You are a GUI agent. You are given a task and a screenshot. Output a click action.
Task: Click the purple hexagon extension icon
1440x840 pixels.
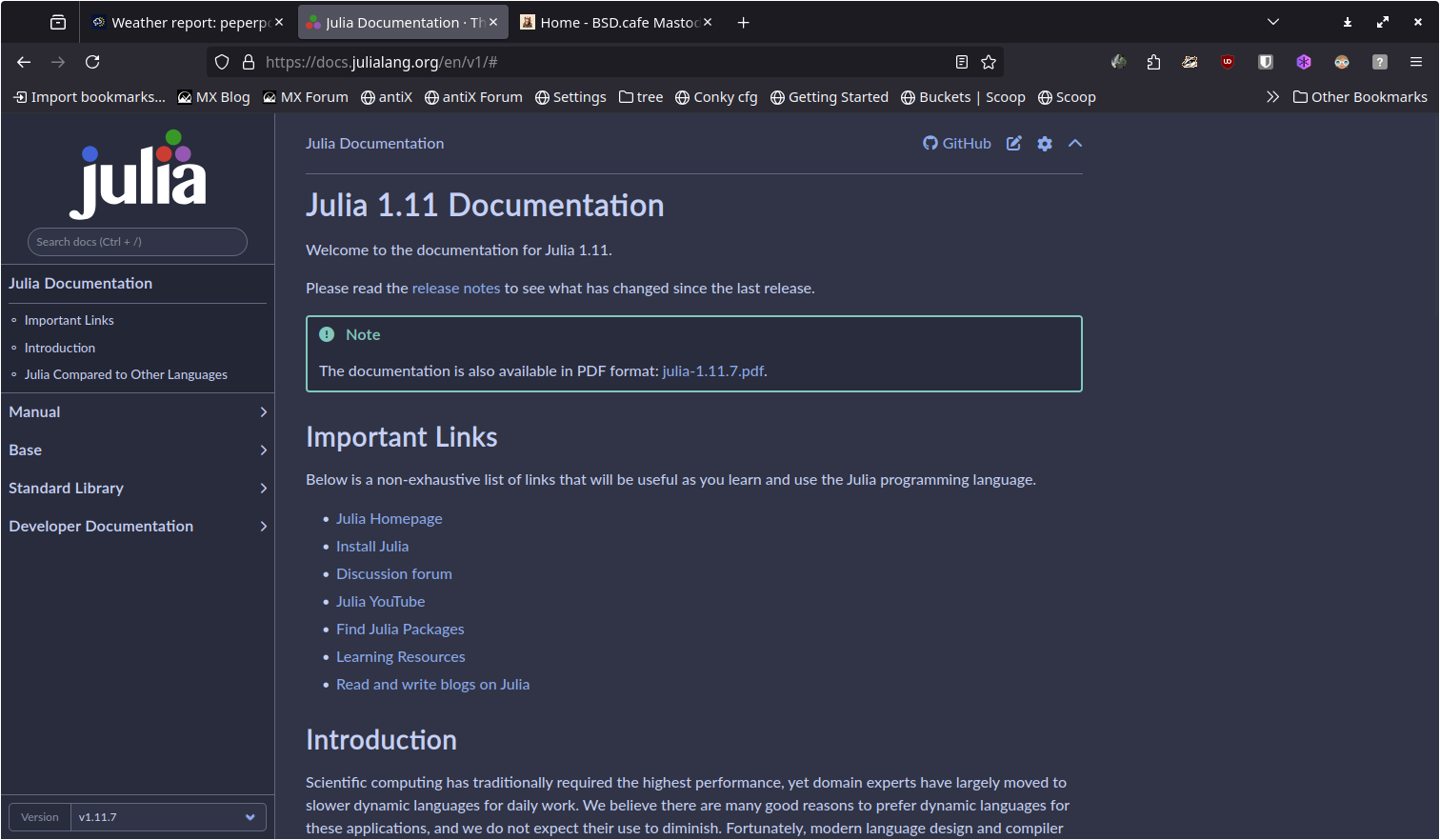click(x=1304, y=62)
